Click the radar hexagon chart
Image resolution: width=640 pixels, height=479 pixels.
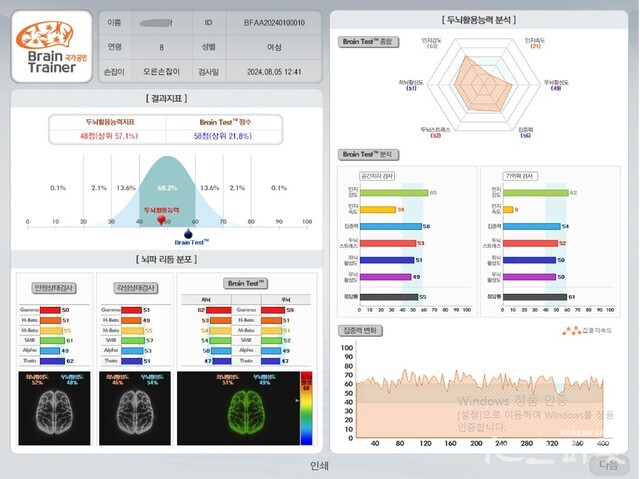point(482,85)
